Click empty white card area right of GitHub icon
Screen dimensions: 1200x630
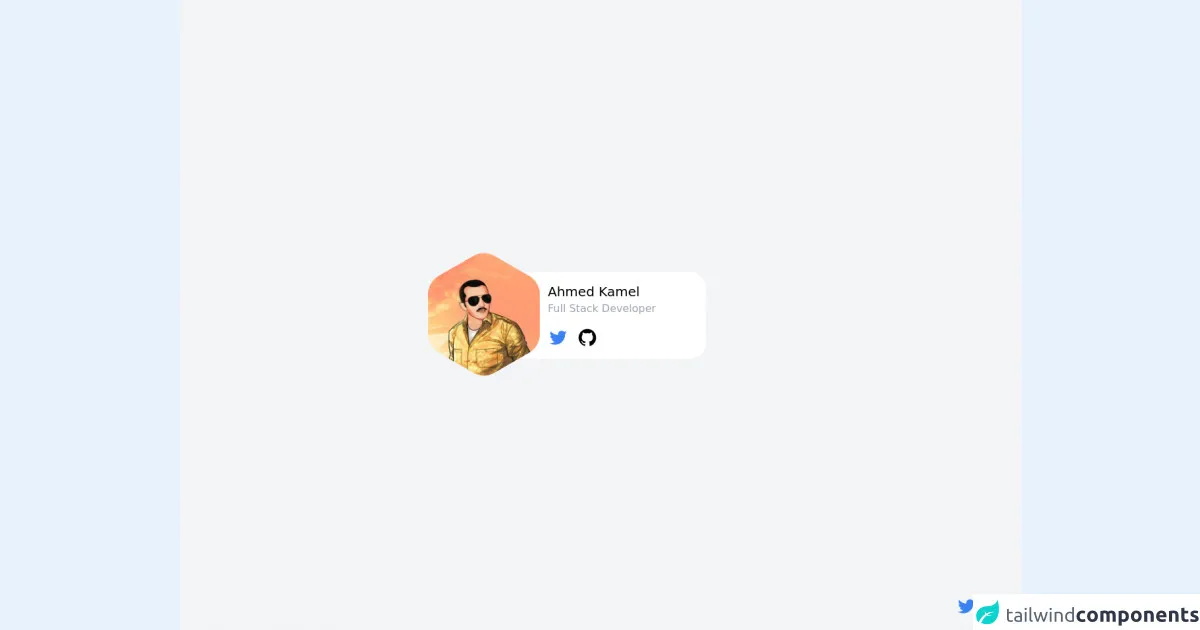(x=650, y=338)
